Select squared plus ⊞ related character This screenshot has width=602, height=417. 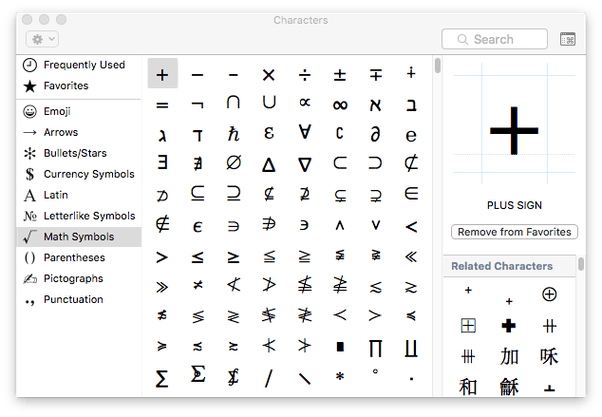[x=468, y=326]
